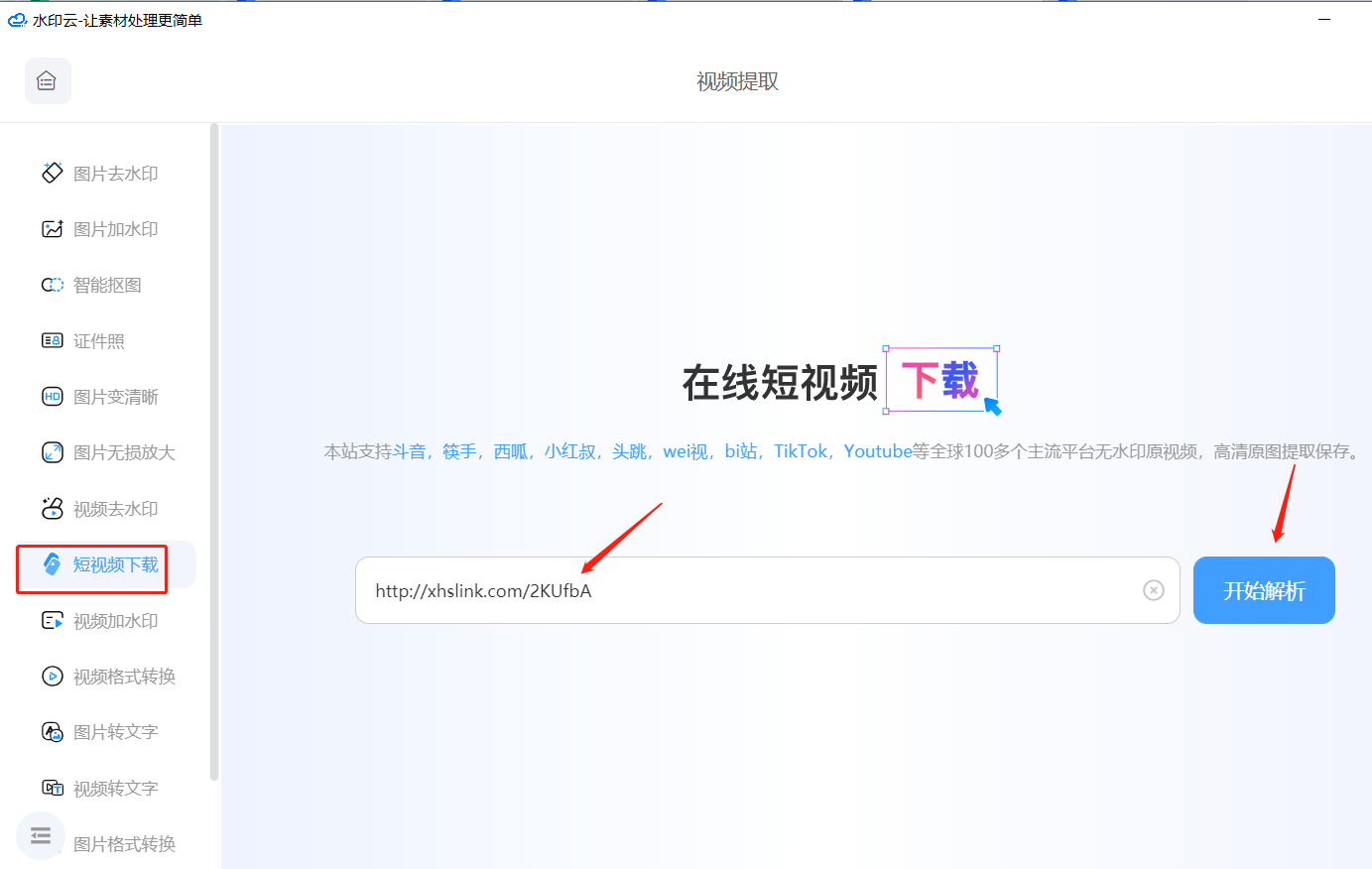Click the 视频加水印 icon
This screenshot has height=869, width=1372.
click(x=53, y=621)
